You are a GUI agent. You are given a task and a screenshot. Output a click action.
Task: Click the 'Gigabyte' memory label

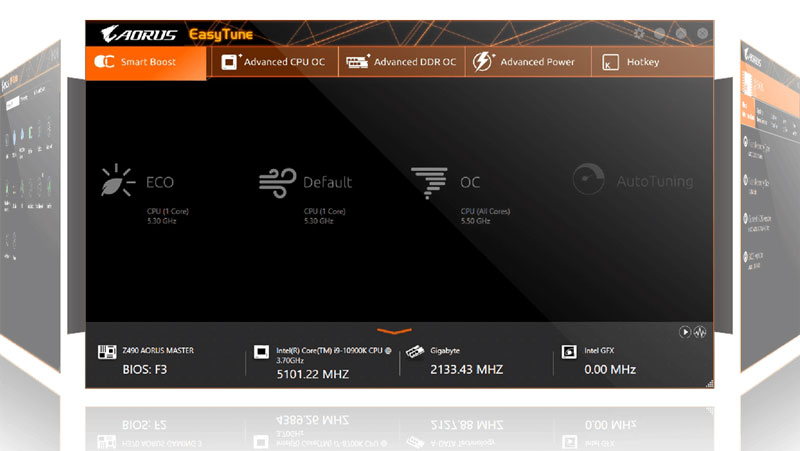tap(445, 350)
